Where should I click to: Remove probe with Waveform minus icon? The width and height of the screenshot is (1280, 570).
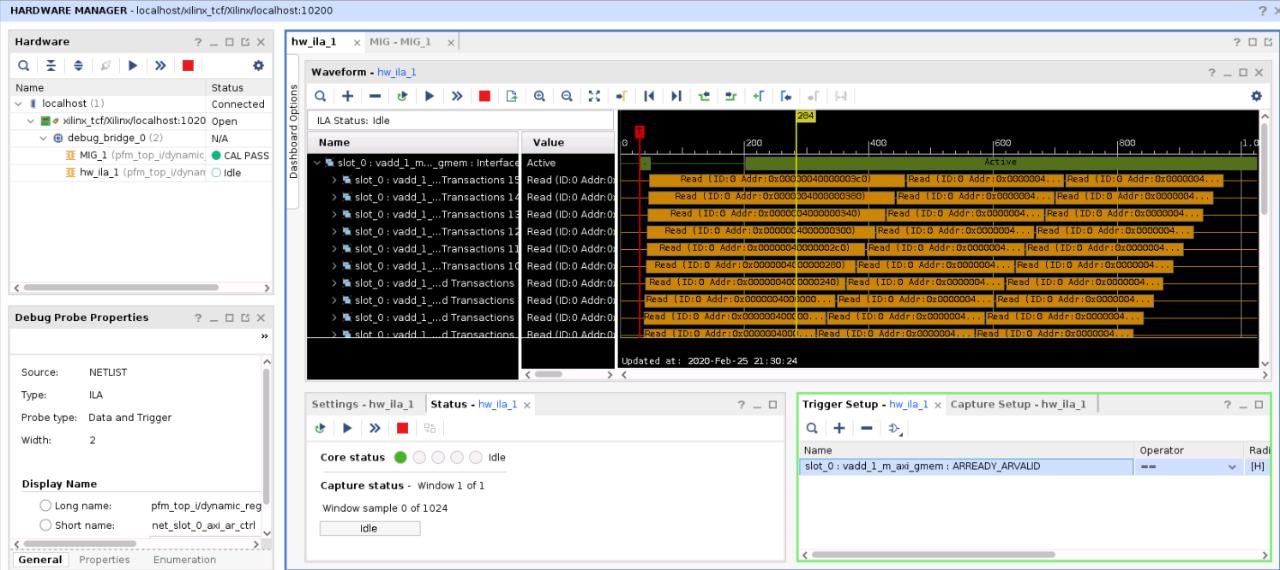(x=375, y=96)
